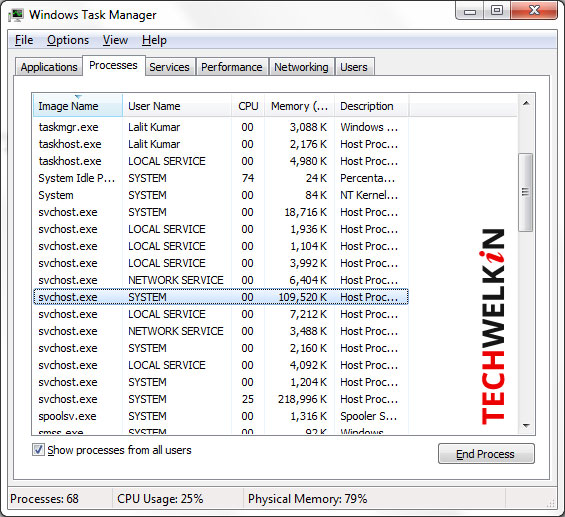
Task: Toggle Show processes from all users checkbox
Action: tap(38, 450)
